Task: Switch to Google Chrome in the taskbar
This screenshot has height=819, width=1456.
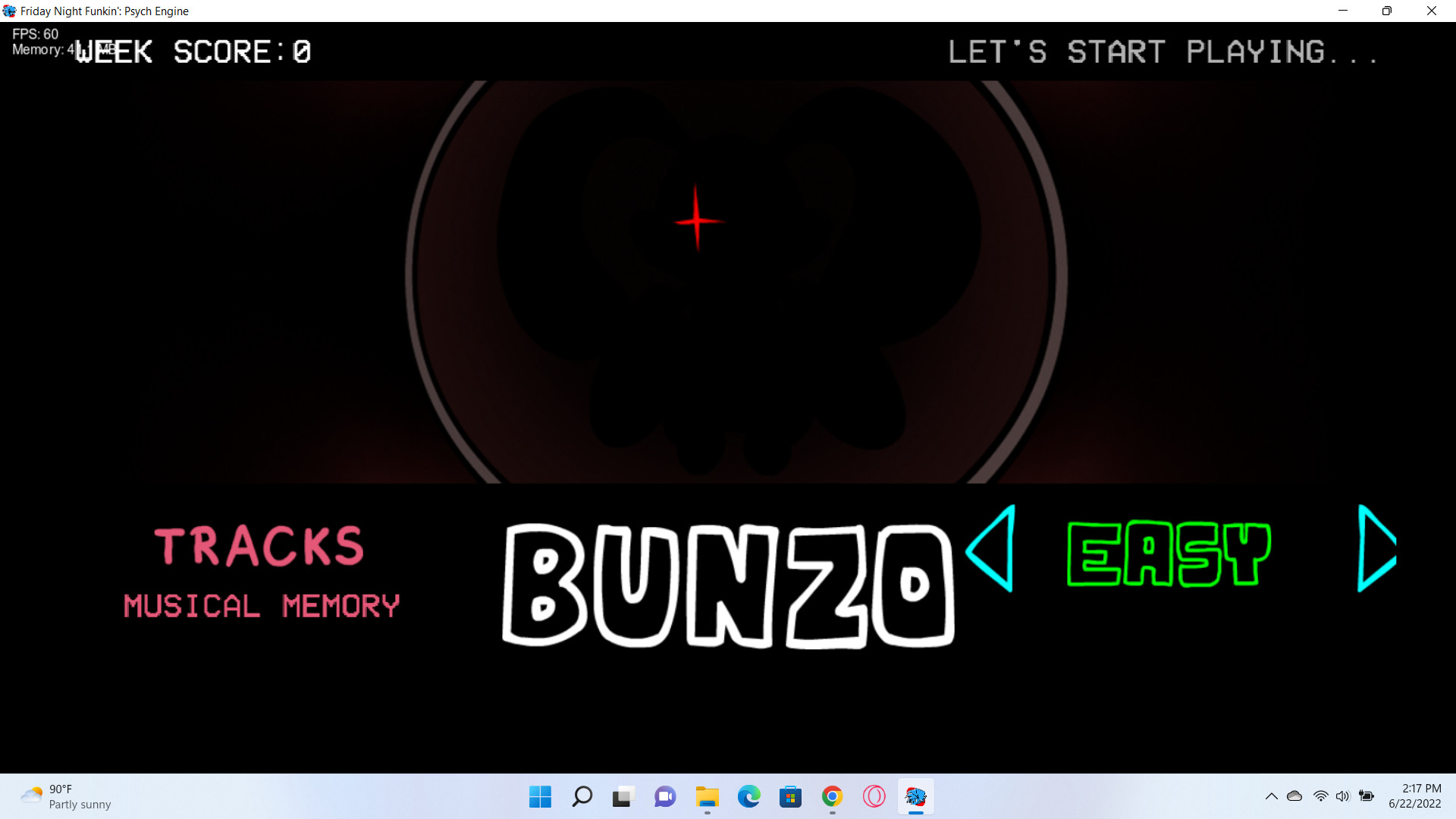Action: 832,796
